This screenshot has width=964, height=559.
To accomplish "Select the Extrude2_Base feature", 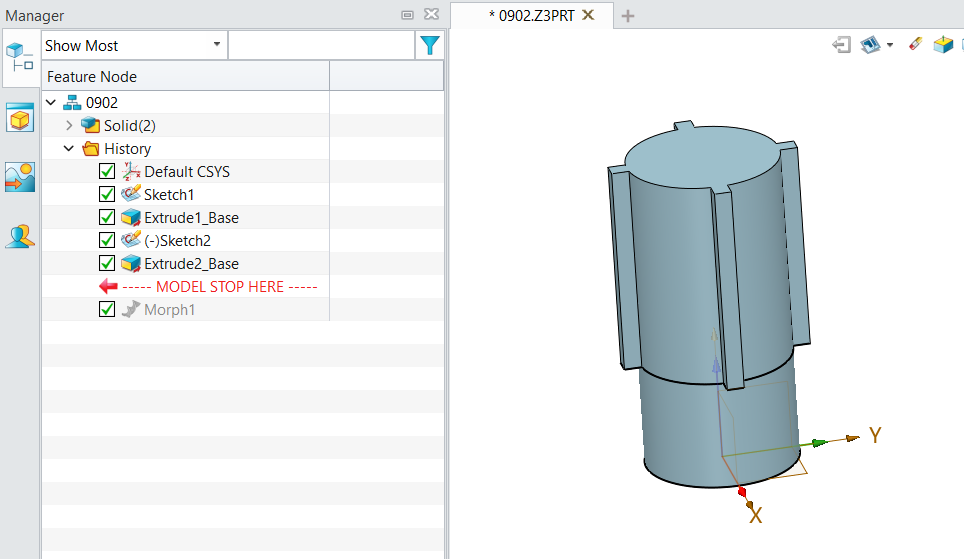I will tap(190, 264).
